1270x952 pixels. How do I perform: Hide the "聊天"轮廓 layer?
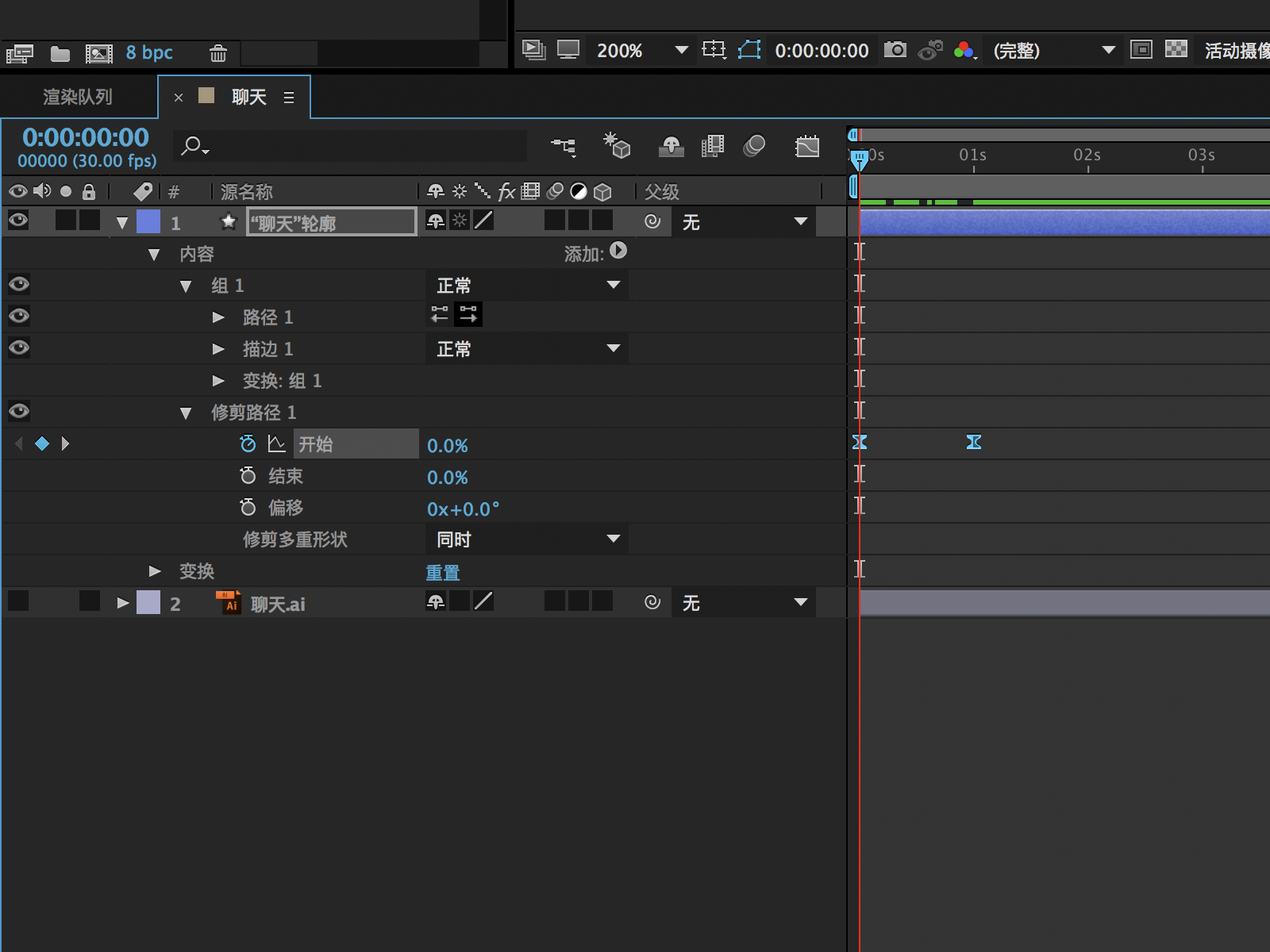coord(18,221)
